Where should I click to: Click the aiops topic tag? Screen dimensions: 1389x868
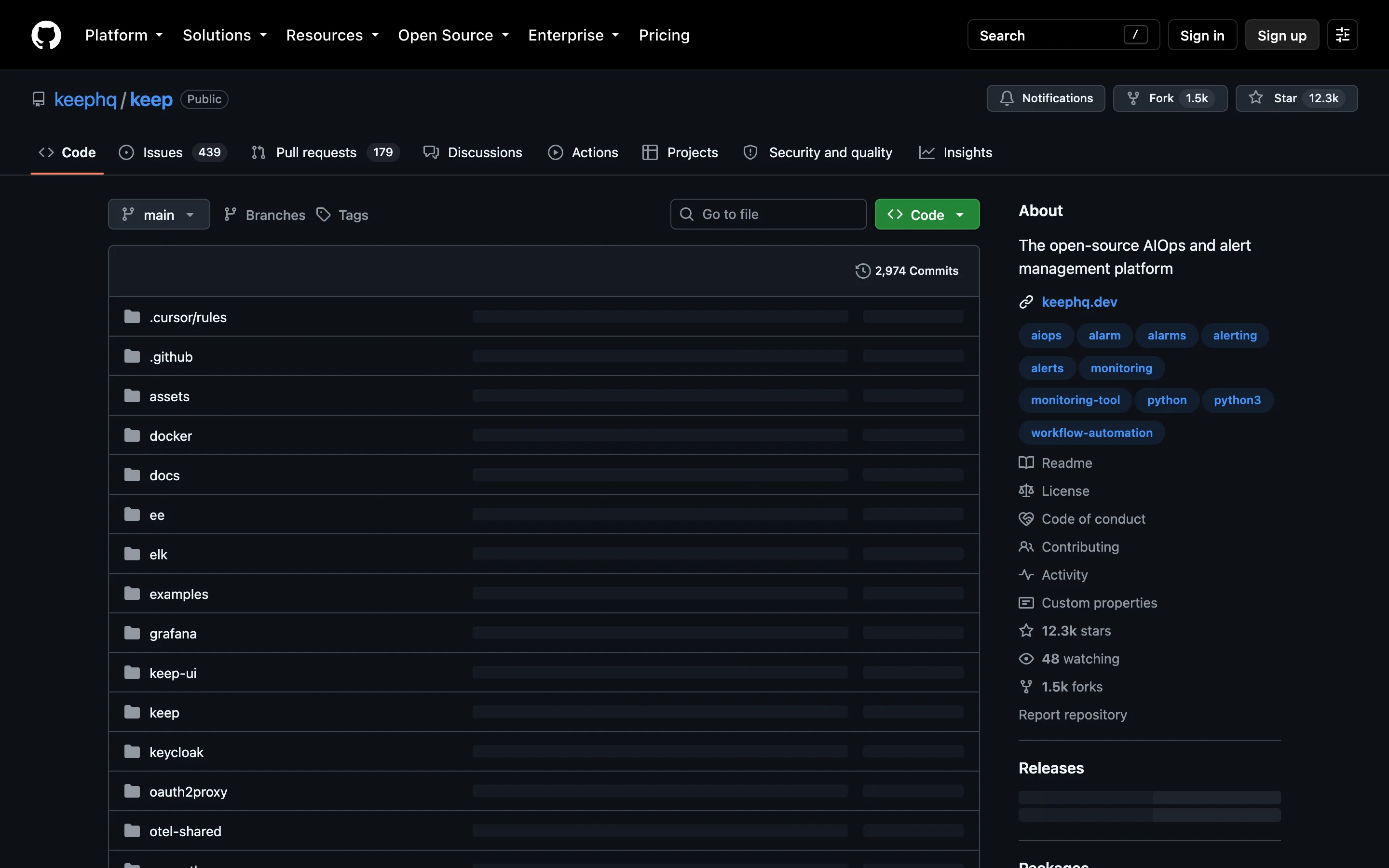[1046, 335]
